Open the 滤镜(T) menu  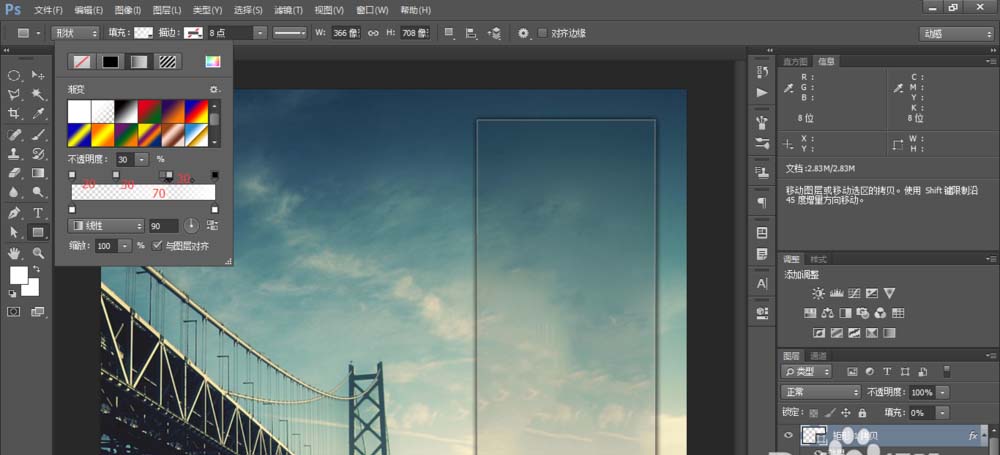(x=288, y=10)
